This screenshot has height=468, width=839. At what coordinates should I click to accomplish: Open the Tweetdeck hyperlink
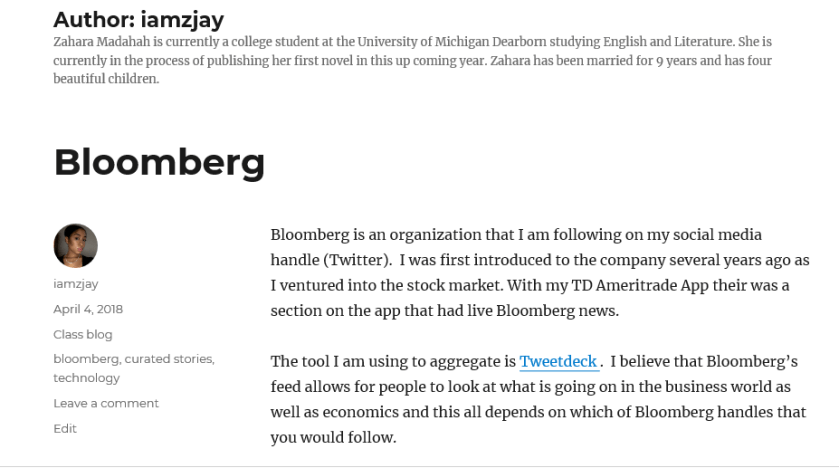pyautogui.click(x=558, y=362)
